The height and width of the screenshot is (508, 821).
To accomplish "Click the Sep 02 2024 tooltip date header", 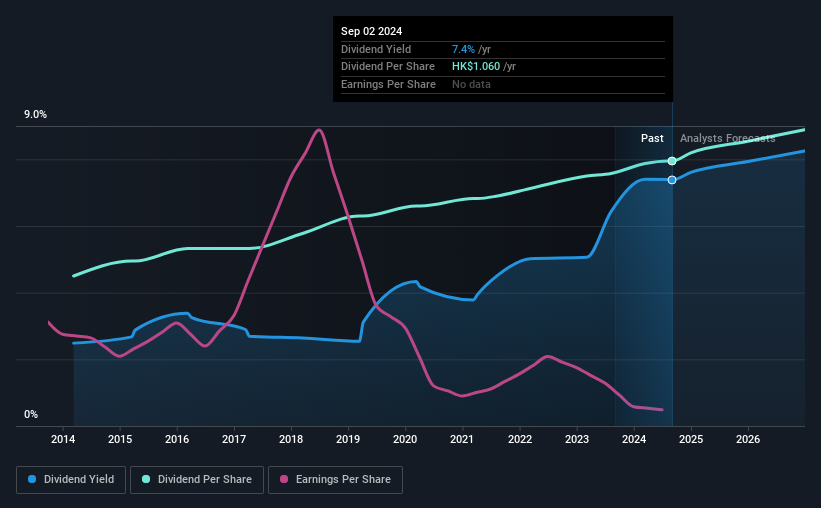I will pyautogui.click(x=371, y=31).
